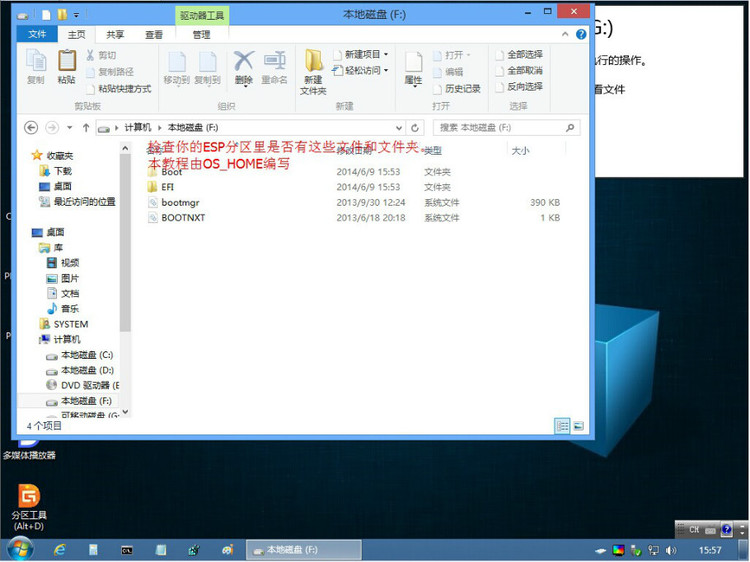Image resolution: width=750 pixels, height=562 pixels.
Task: Click the Move to (移动到) icon
Action: point(176,67)
